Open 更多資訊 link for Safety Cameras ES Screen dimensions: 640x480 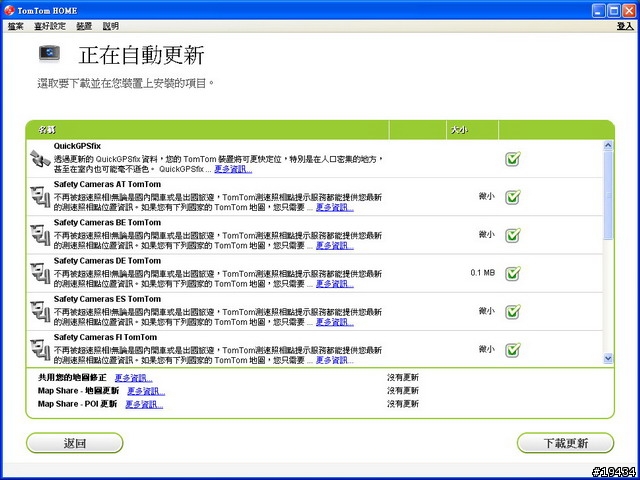click(335, 322)
